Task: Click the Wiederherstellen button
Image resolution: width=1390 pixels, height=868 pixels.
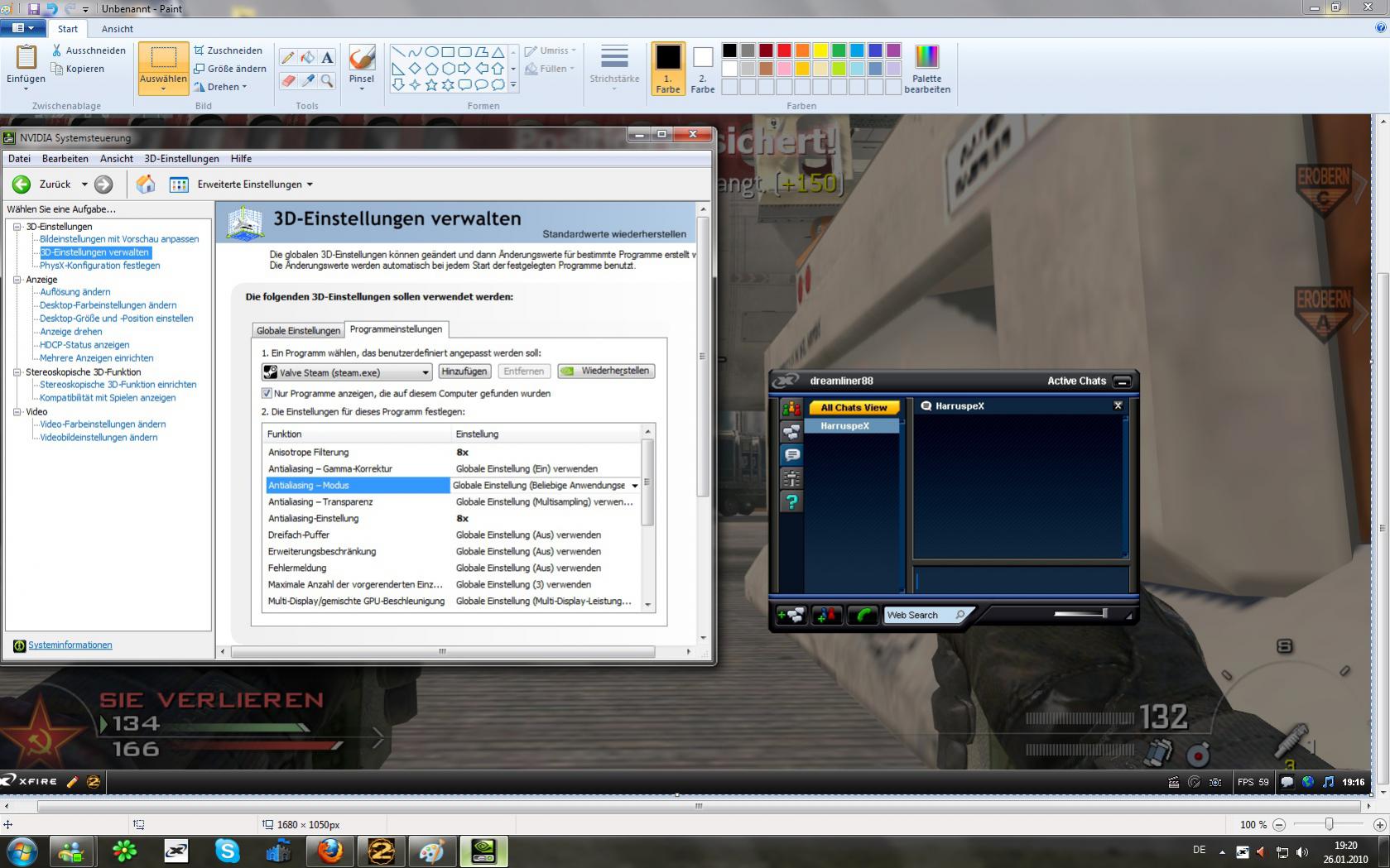Action: point(607,371)
